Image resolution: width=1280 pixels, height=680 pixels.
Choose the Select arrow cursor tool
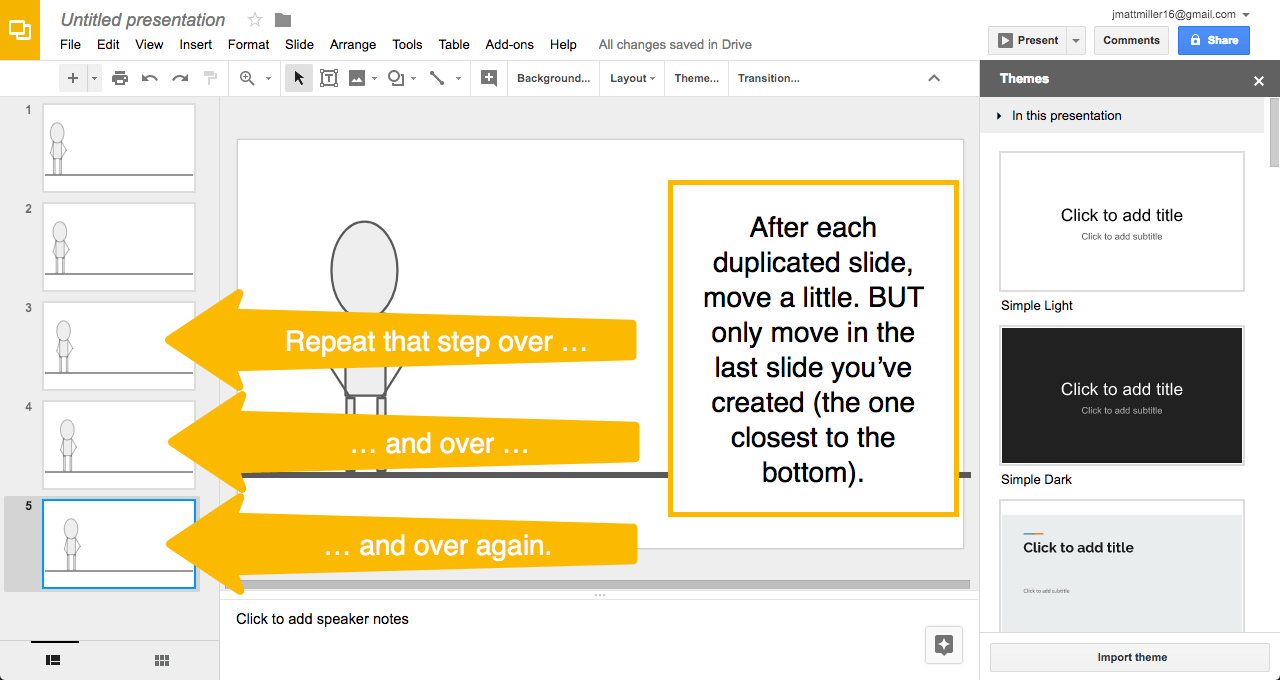tap(299, 78)
